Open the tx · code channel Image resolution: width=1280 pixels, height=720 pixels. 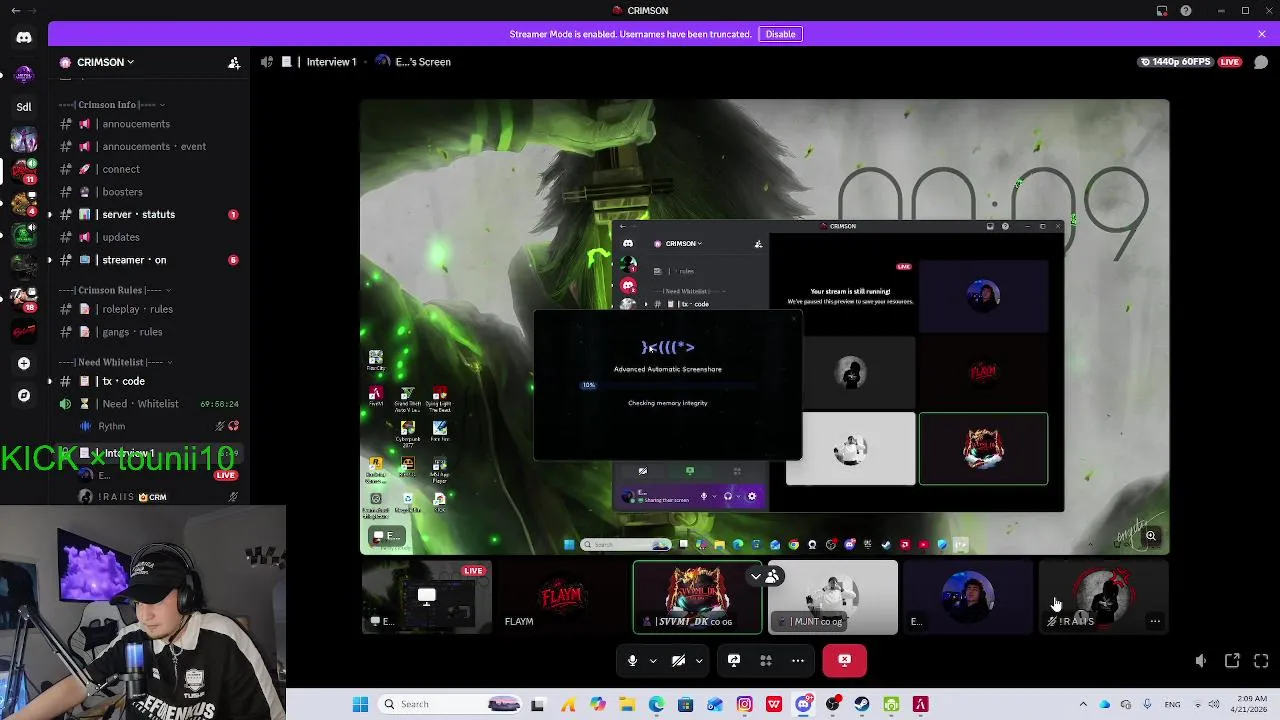148,381
